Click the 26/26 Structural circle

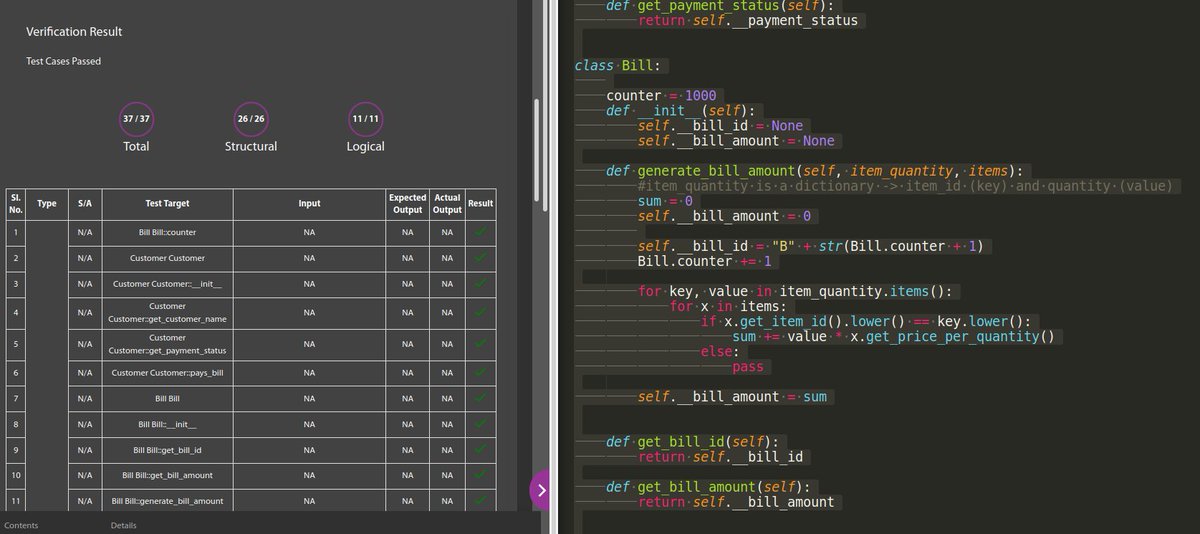pyautogui.click(x=251, y=119)
